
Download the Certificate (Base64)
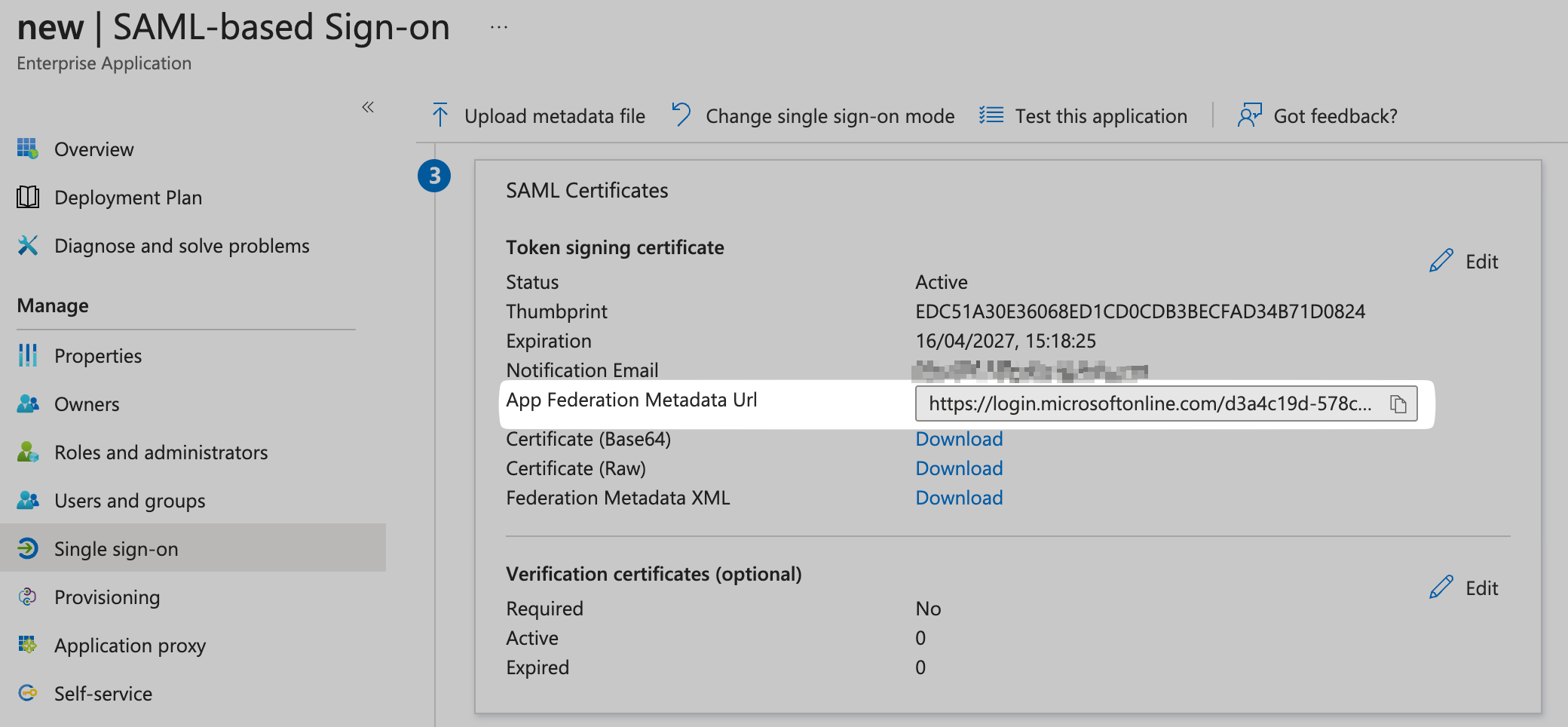coord(958,438)
